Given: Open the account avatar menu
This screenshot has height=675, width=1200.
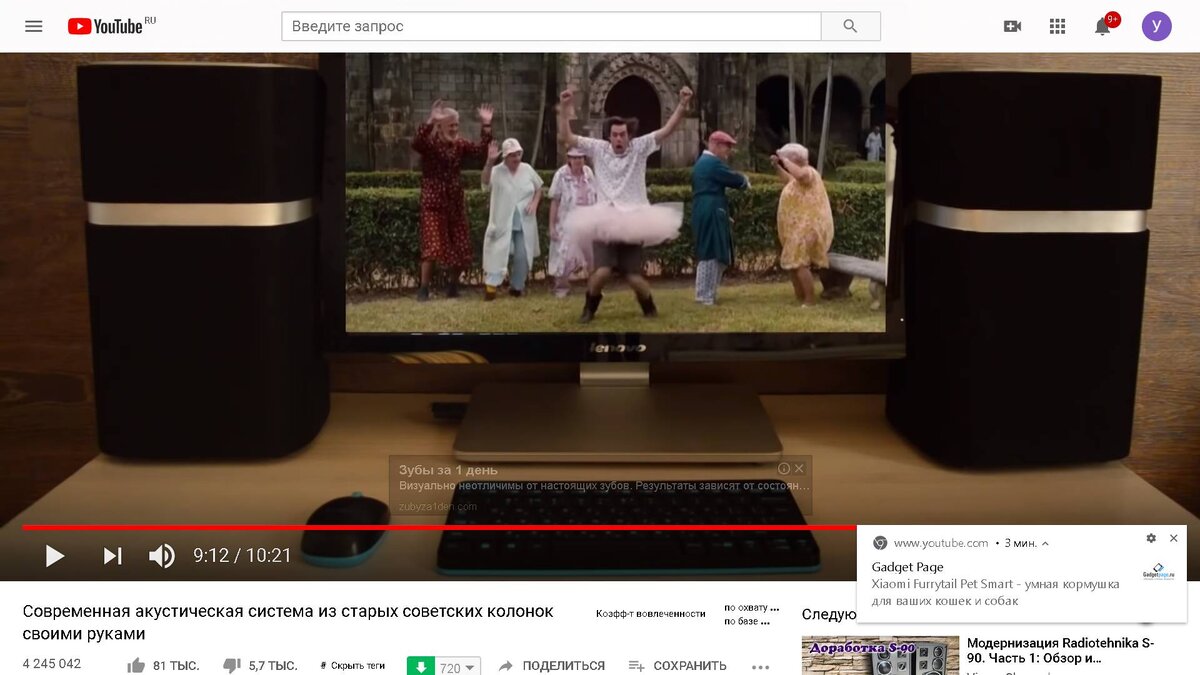Looking at the screenshot, I should click(x=1156, y=26).
